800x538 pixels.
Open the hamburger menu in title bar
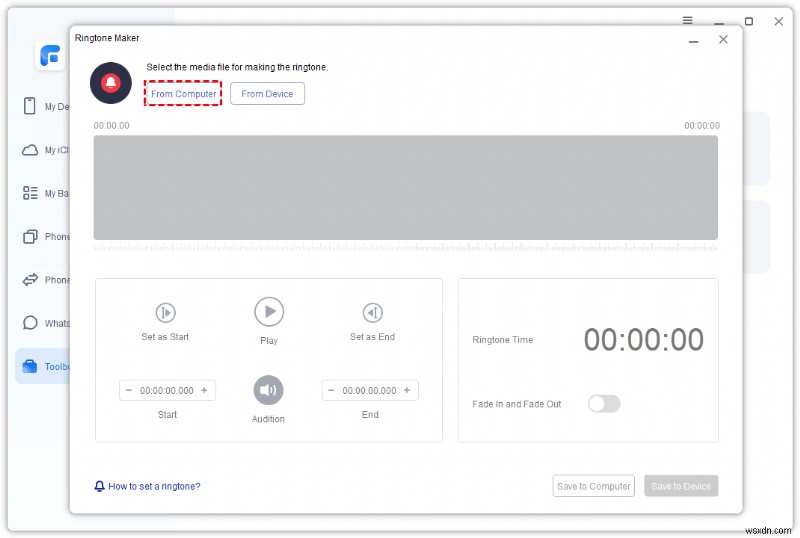click(x=688, y=20)
